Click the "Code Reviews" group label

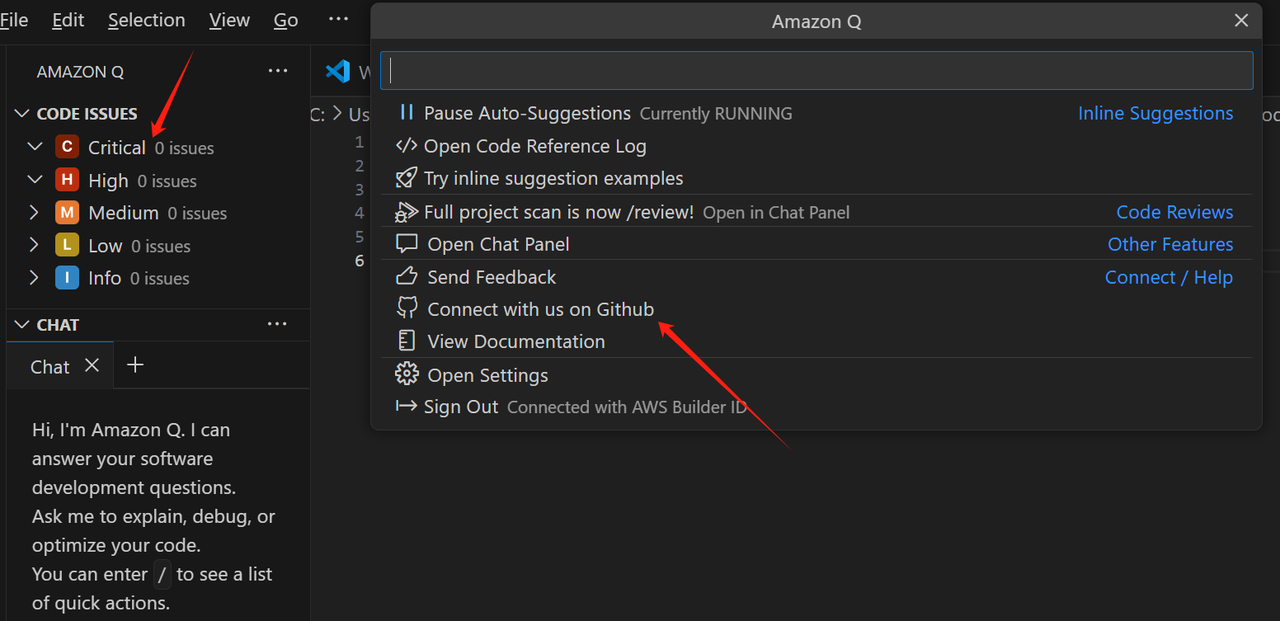[1175, 212]
